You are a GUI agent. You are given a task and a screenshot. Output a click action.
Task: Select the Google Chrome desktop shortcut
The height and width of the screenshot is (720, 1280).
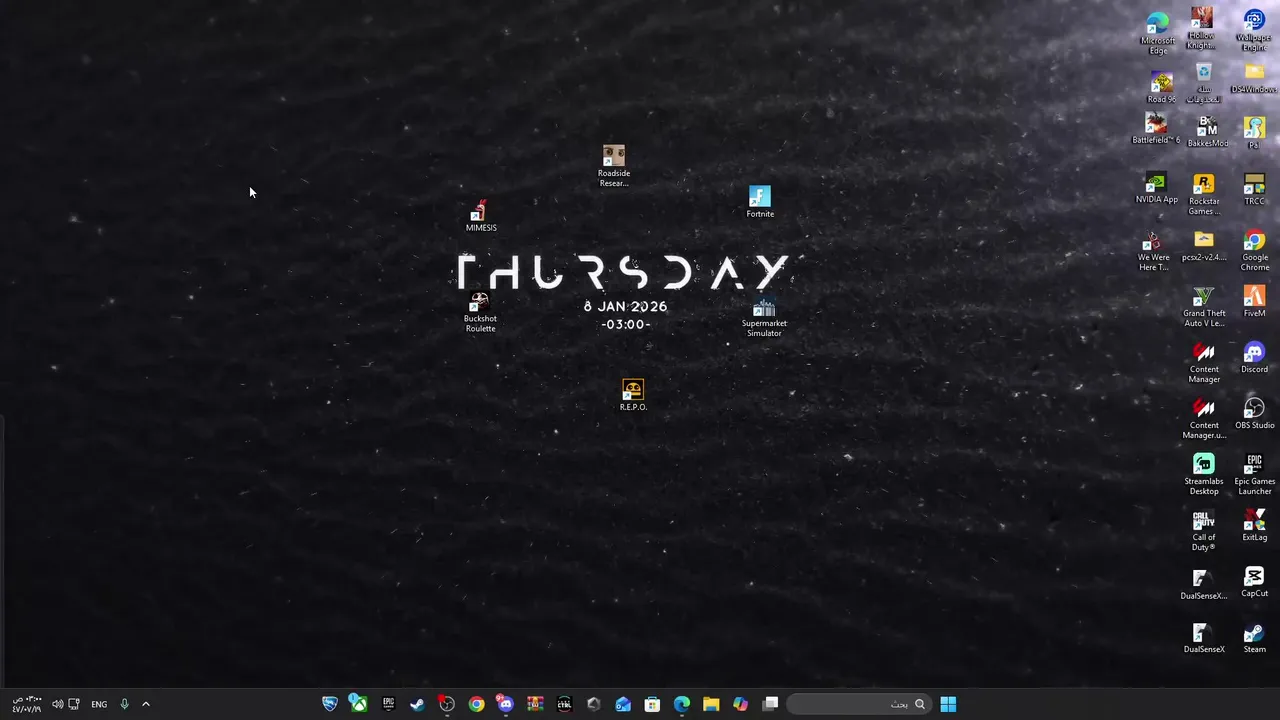click(1254, 251)
